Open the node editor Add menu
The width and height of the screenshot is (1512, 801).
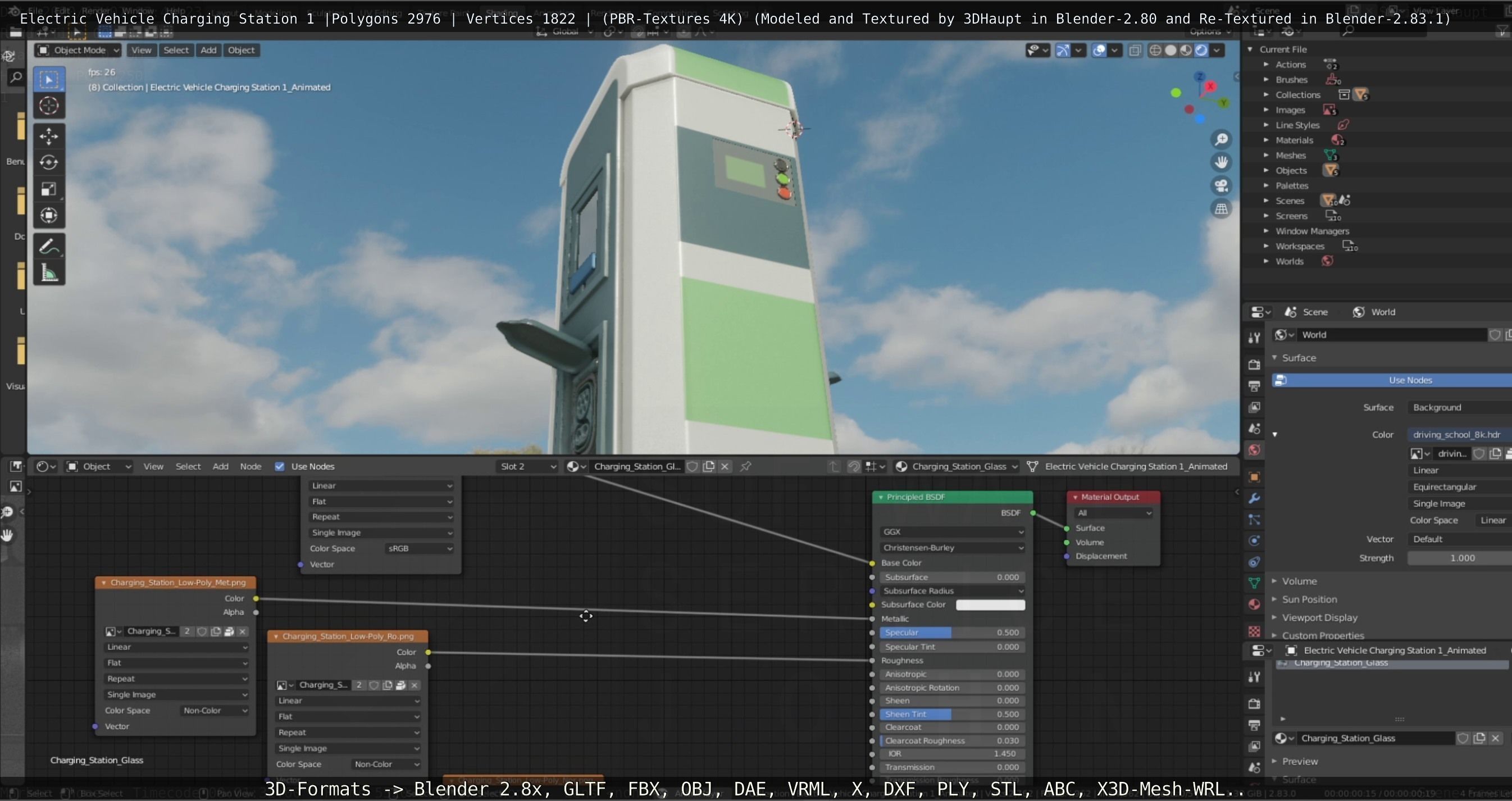pyautogui.click(x=221, y=467)
